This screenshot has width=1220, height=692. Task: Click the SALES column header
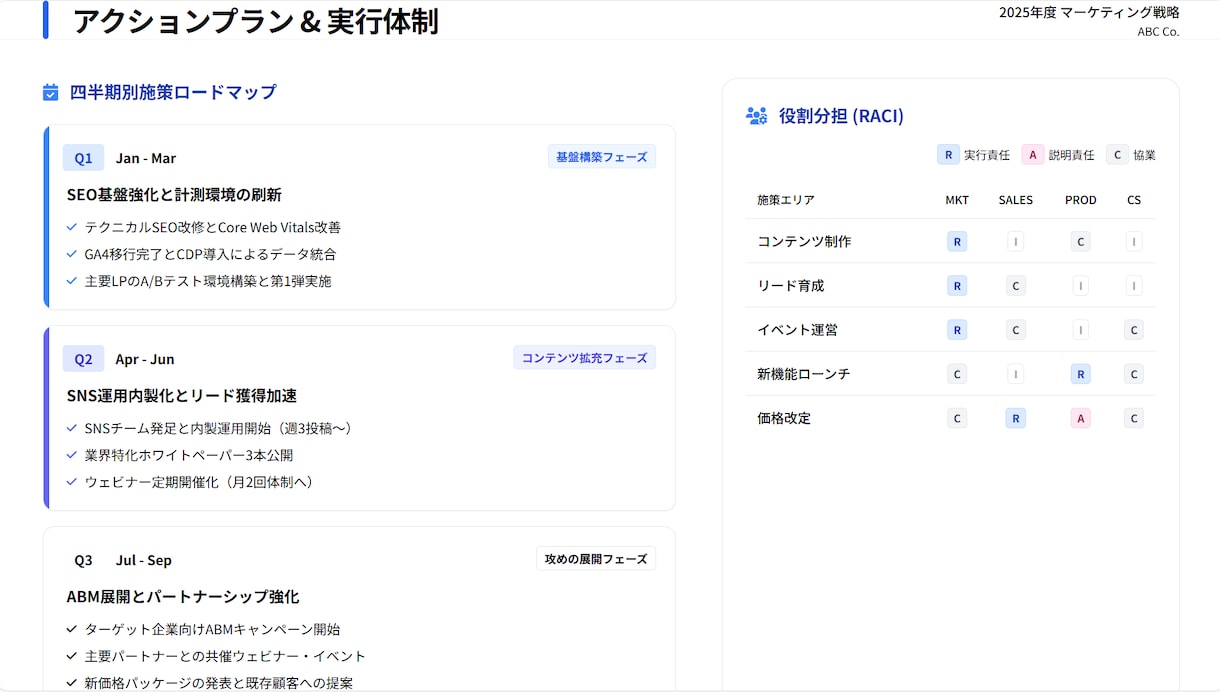[x=1016, y=200]
